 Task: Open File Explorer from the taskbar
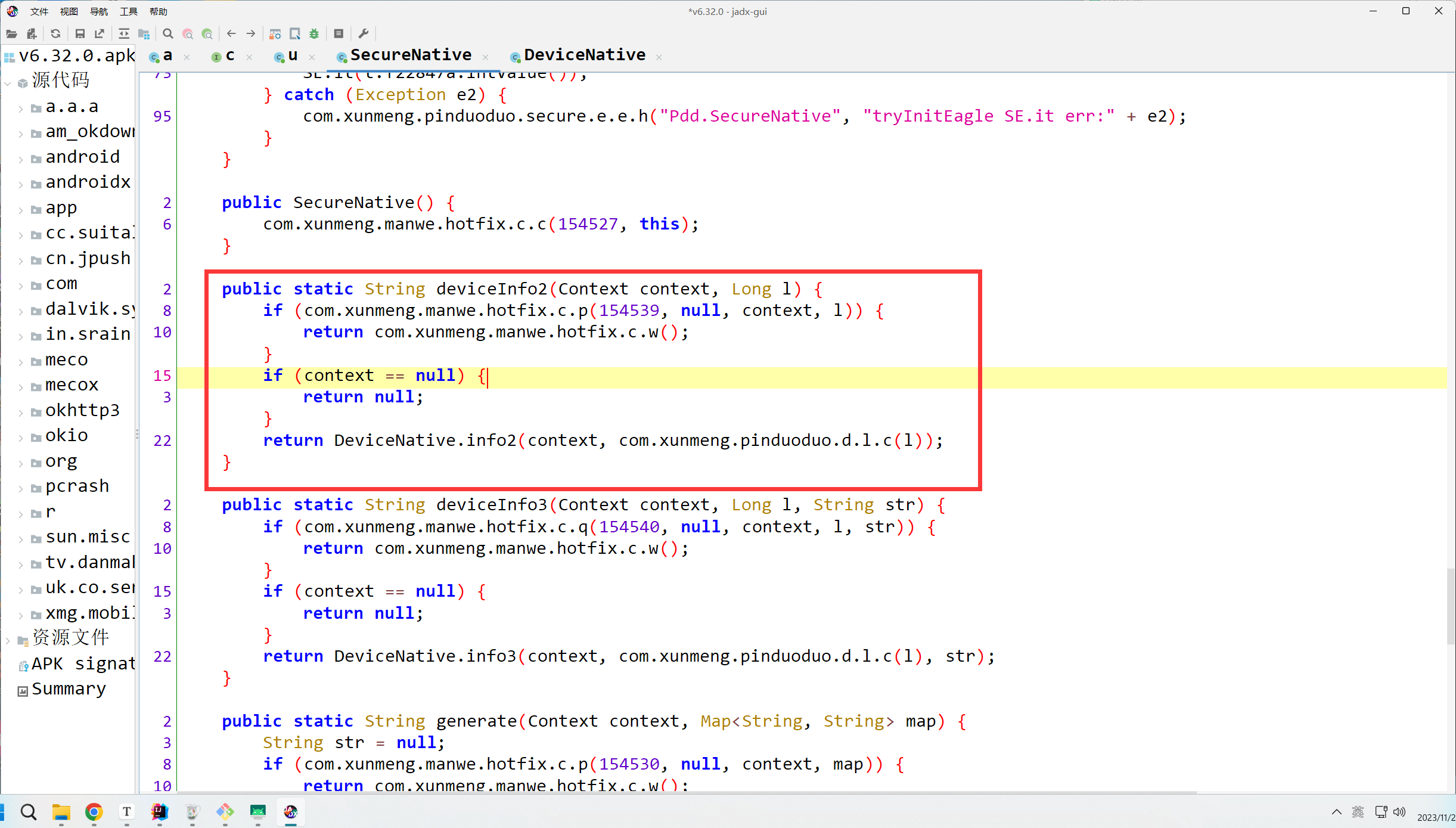[61, 812]
